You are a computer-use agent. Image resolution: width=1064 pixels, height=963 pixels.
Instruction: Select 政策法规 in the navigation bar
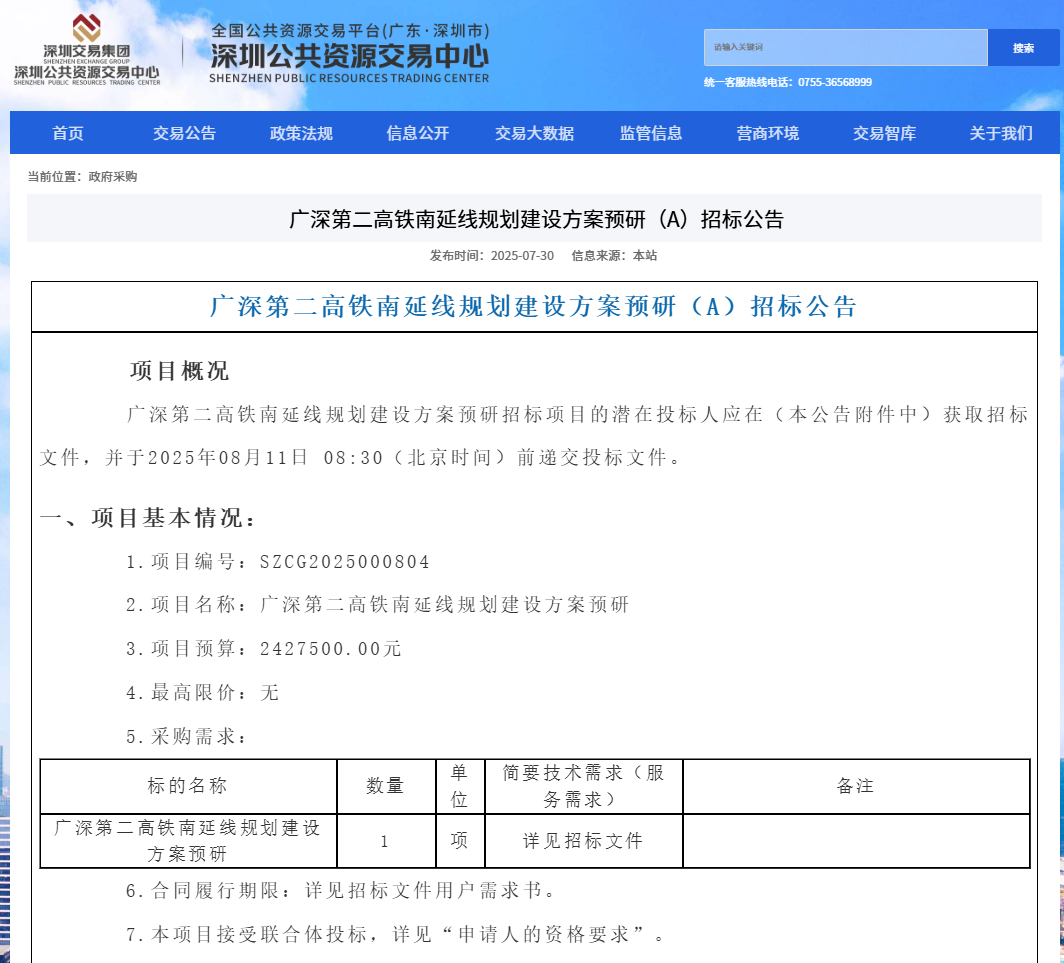pos(301,133)
